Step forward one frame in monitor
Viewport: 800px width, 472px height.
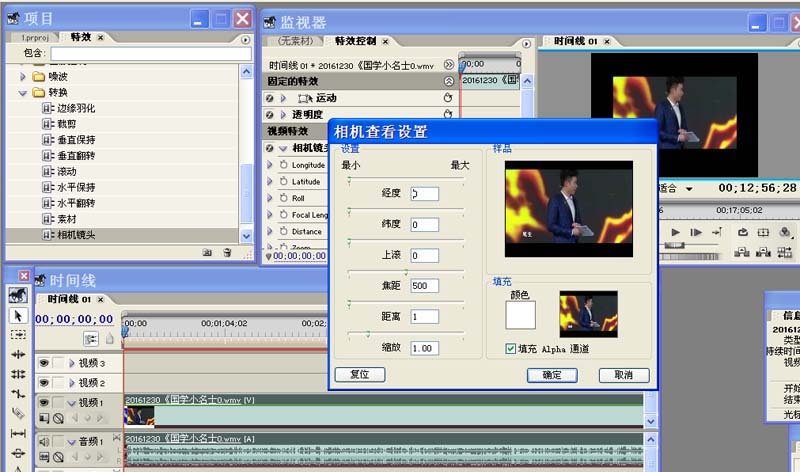point(696,232)
